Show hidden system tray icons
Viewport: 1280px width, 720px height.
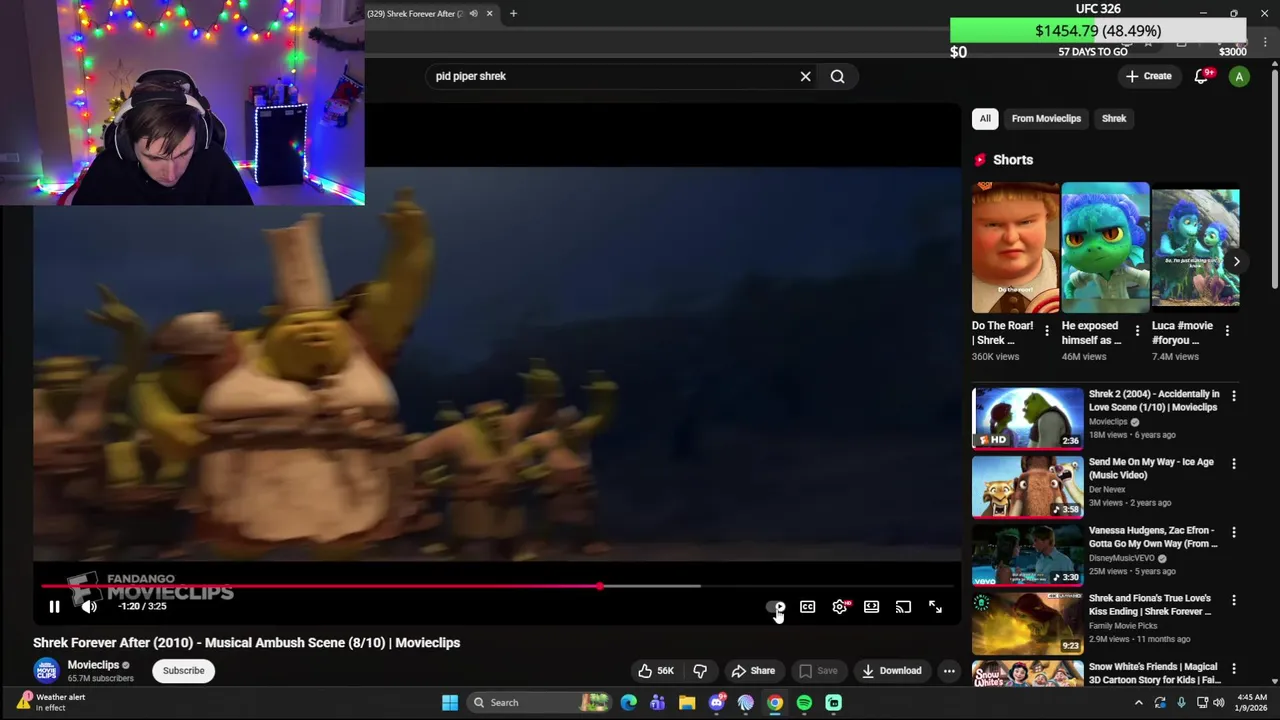click(x=1138, y=703)
